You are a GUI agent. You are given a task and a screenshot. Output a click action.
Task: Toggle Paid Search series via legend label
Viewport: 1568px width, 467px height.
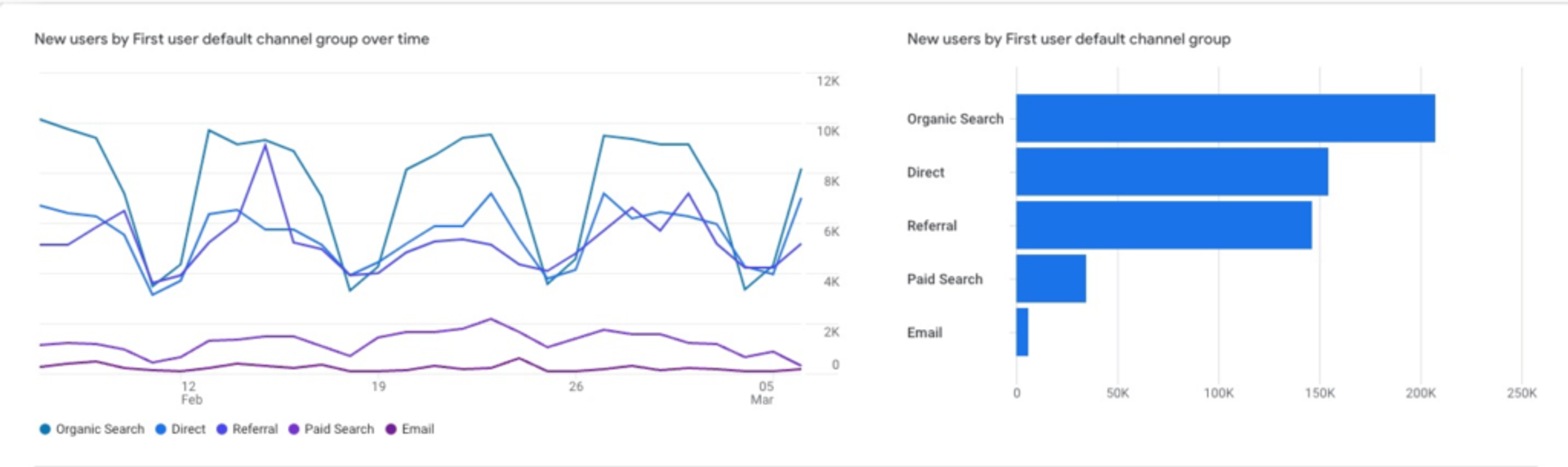click(x=339, y=429)
